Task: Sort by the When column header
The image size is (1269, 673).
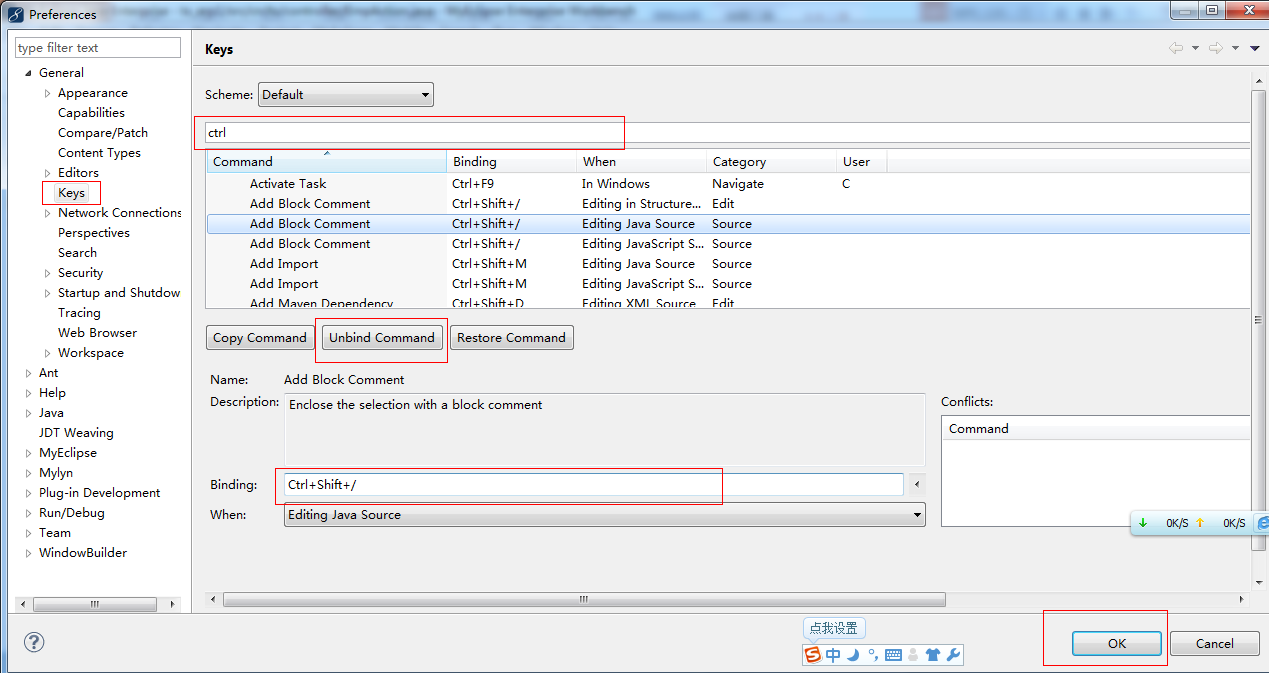Action: 642,161
